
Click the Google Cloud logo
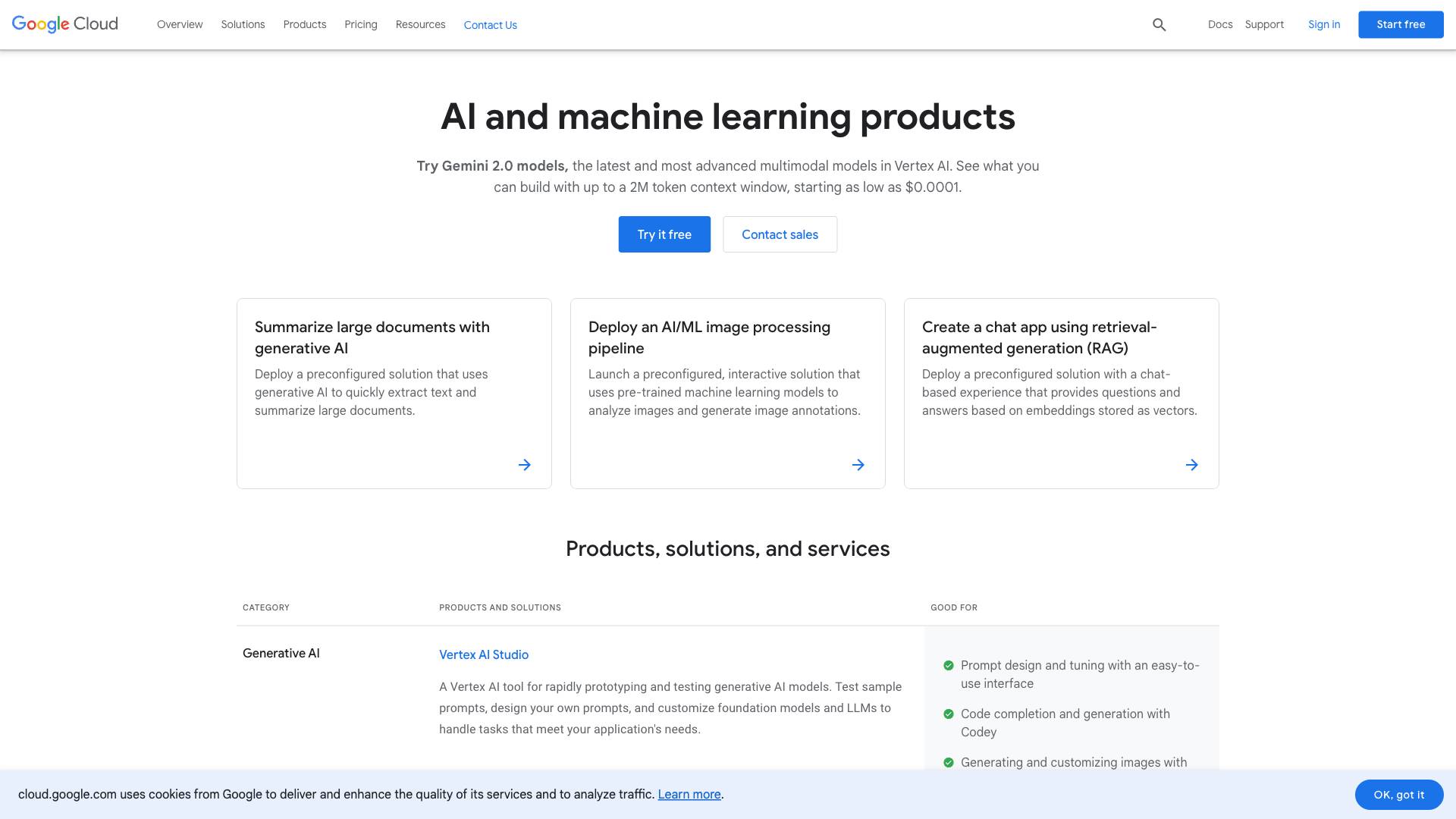coord(65,24)
